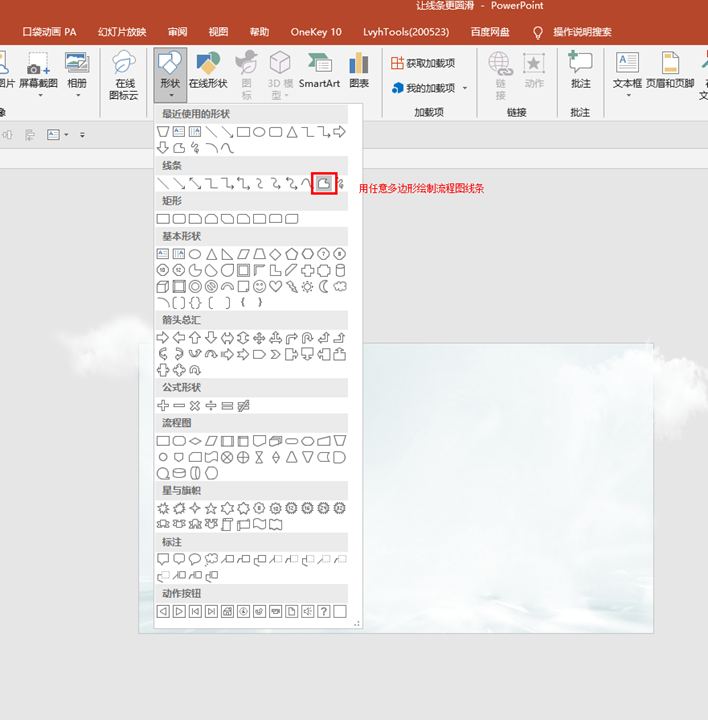708x720 pixels.
Task: Select the Heart shape in 基本形状
Action: click(x=275, y=287)
